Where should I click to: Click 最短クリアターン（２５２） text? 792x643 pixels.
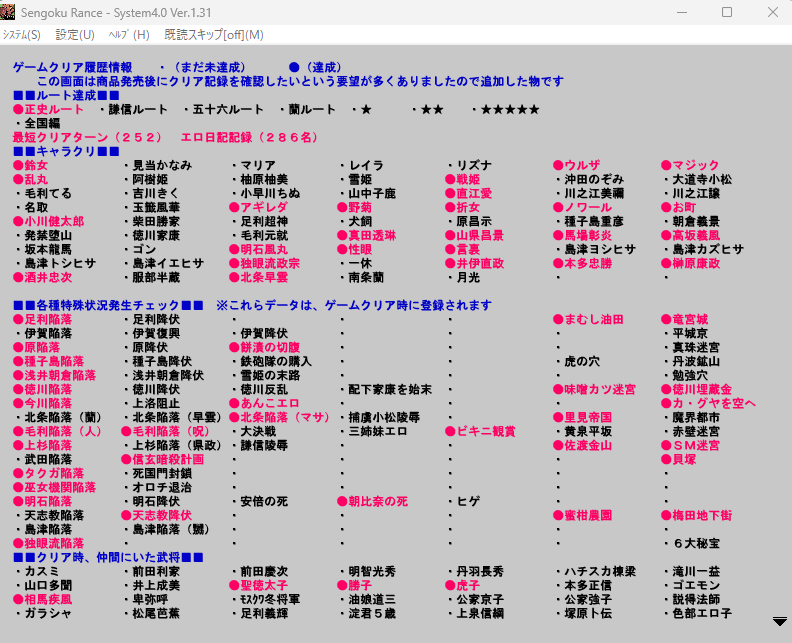pyautogui.click(x=87, y=137)
